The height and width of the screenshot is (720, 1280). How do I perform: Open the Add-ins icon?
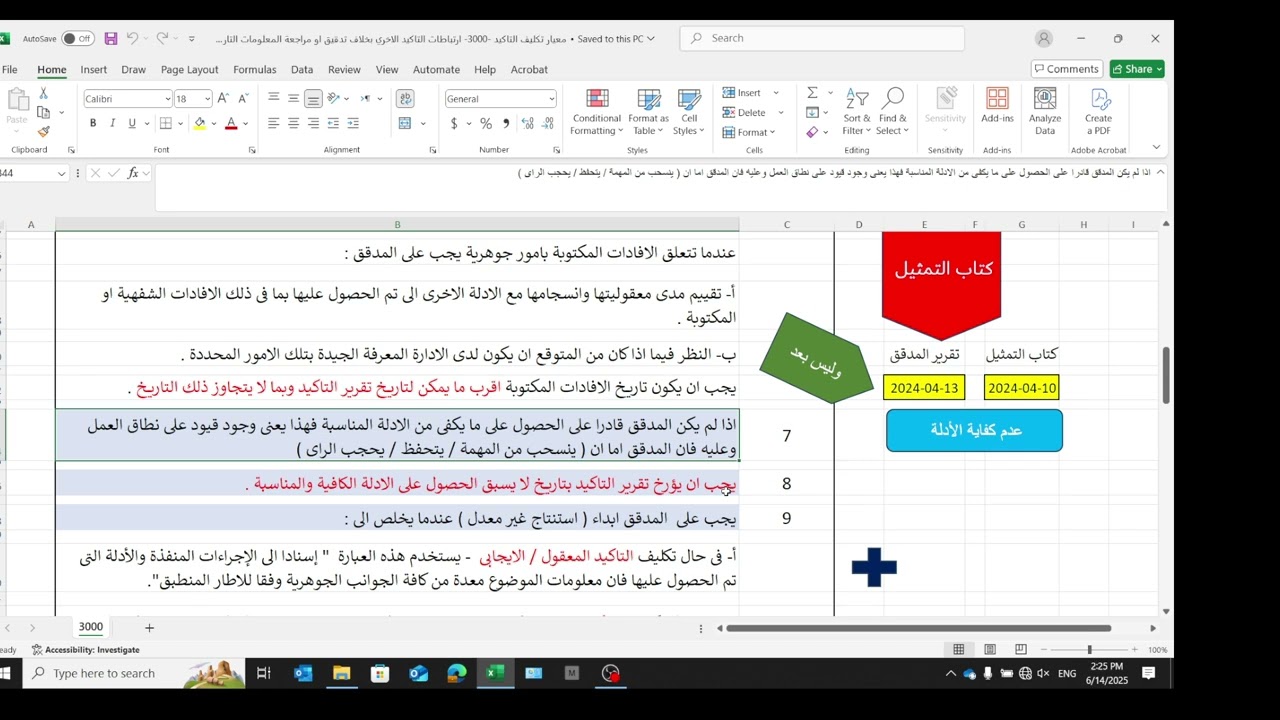pyautogui.click(x=997, y=106)
